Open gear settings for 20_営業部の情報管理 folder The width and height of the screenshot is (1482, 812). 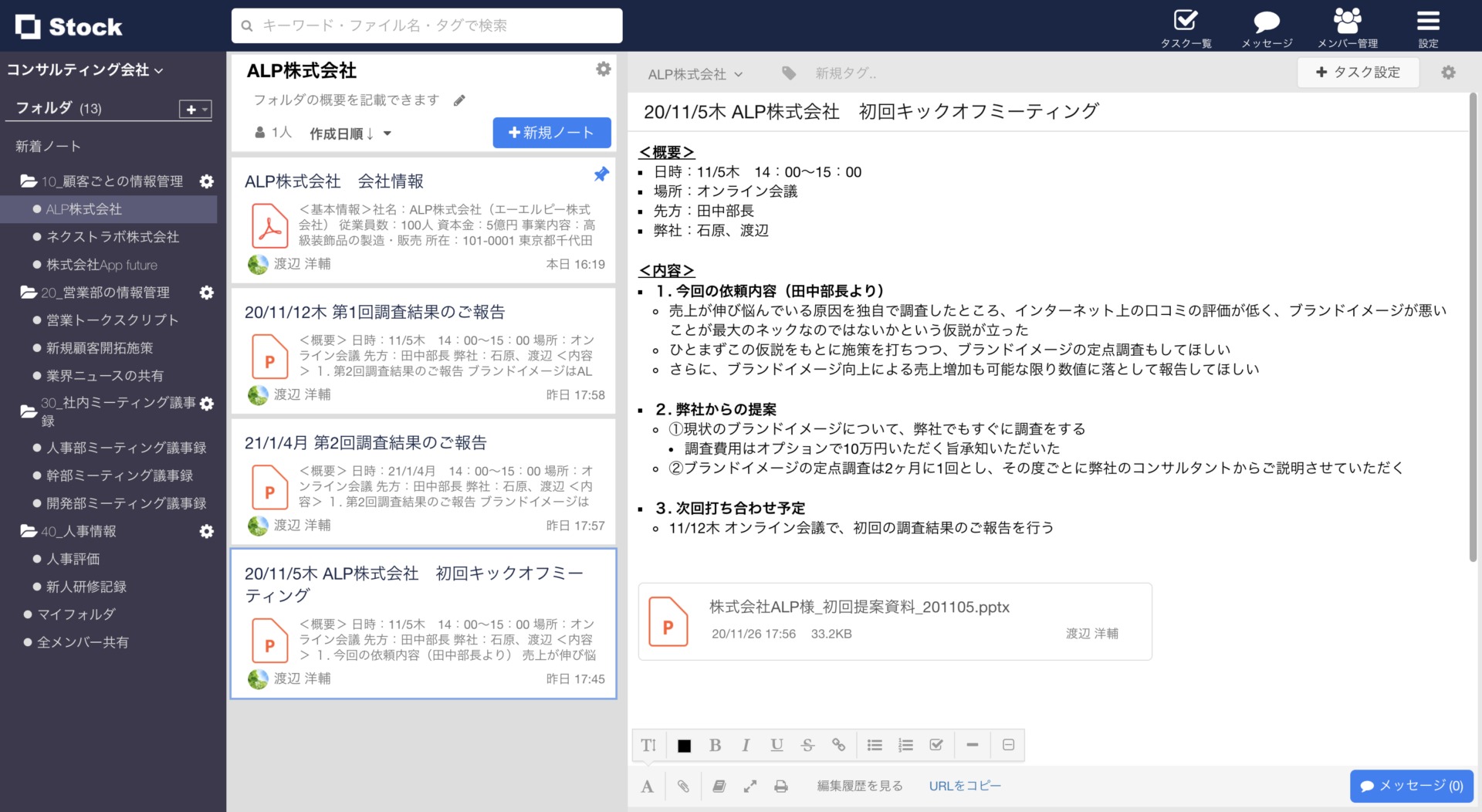point(207,293)
